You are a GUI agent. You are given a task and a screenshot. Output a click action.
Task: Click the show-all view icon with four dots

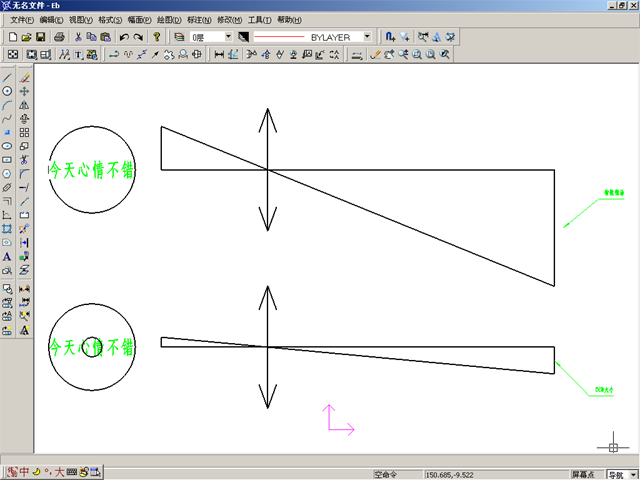pyautogui.click(x=13, y=54)
